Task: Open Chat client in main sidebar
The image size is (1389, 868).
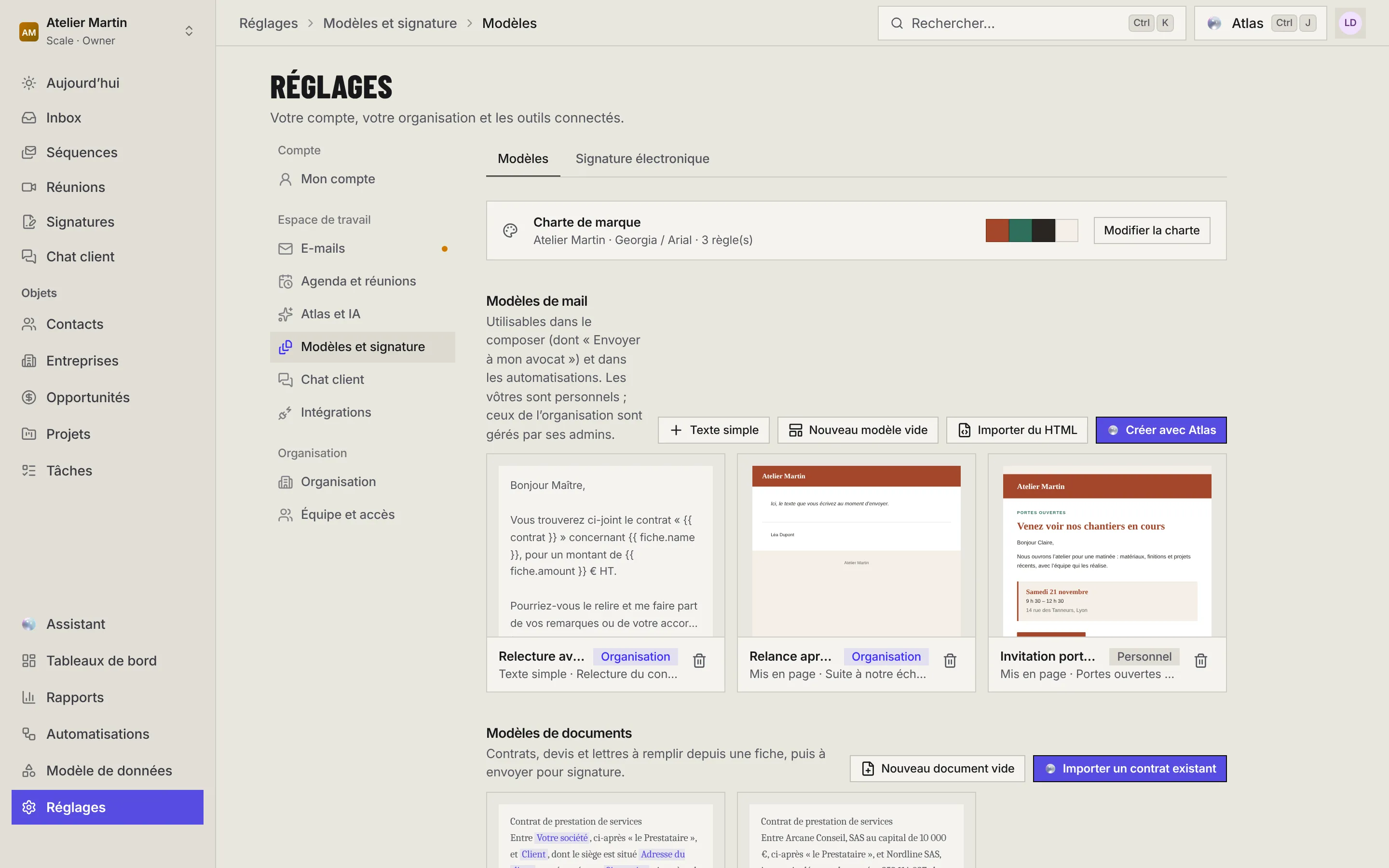Action: (108, 257)
